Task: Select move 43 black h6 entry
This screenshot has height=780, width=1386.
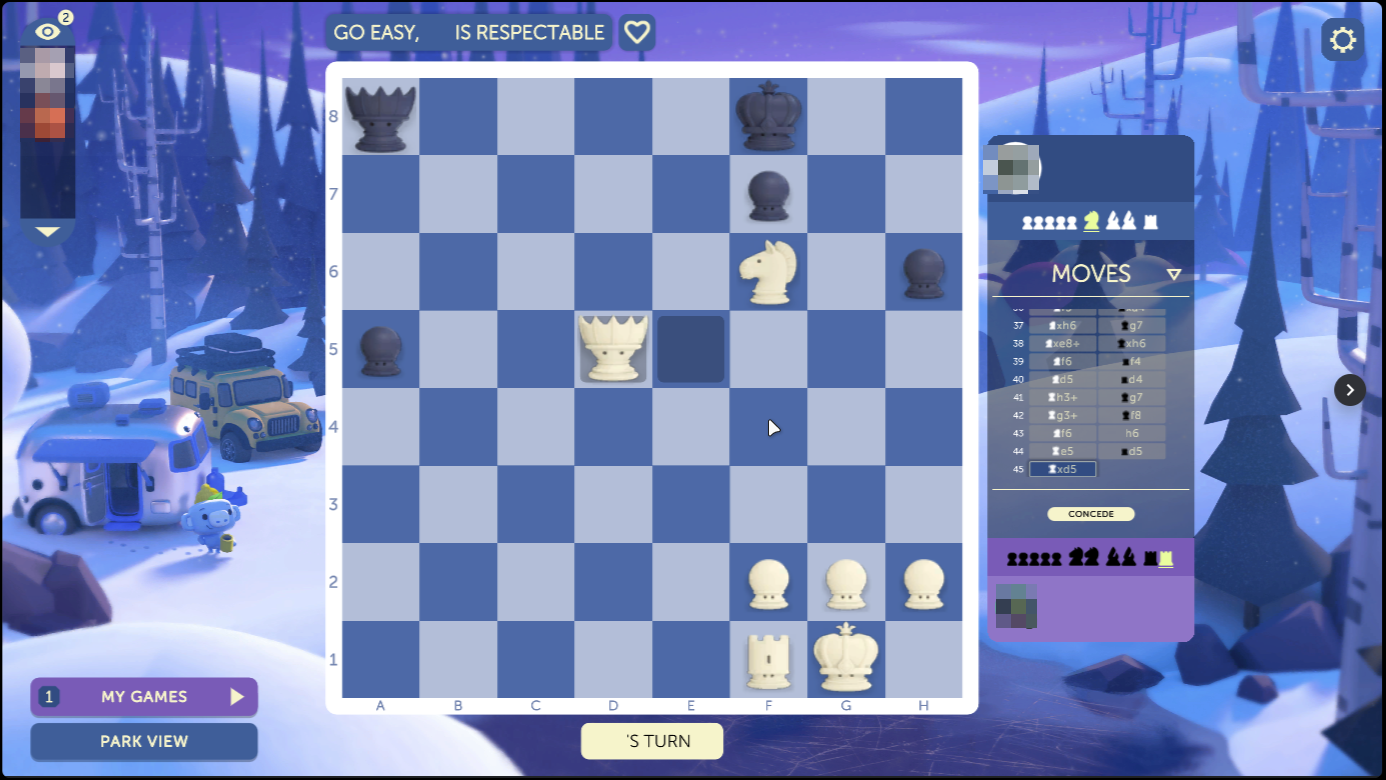Action: pos(1132,433)
